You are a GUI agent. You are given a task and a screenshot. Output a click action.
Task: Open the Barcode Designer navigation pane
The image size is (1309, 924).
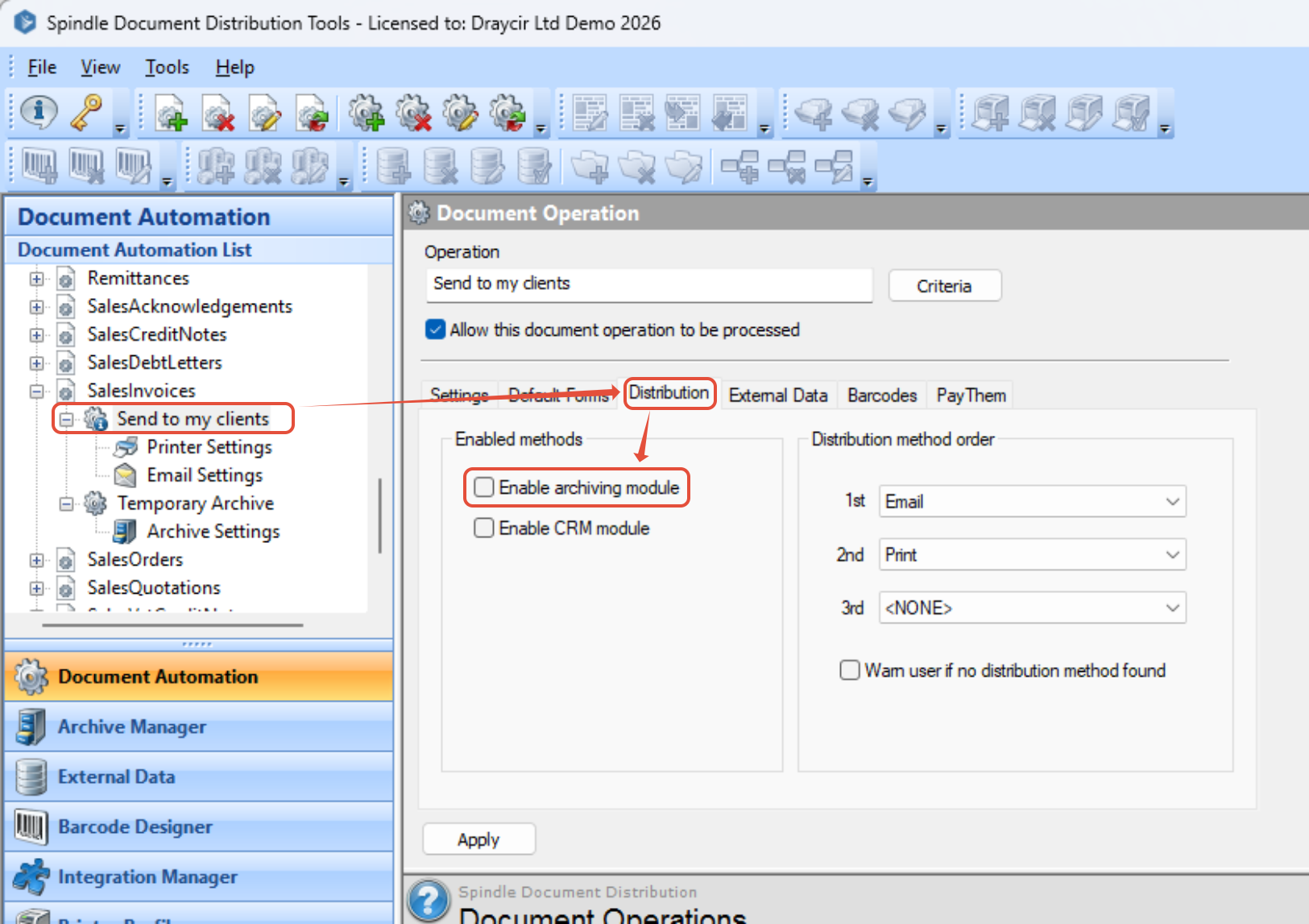(198, 826)
